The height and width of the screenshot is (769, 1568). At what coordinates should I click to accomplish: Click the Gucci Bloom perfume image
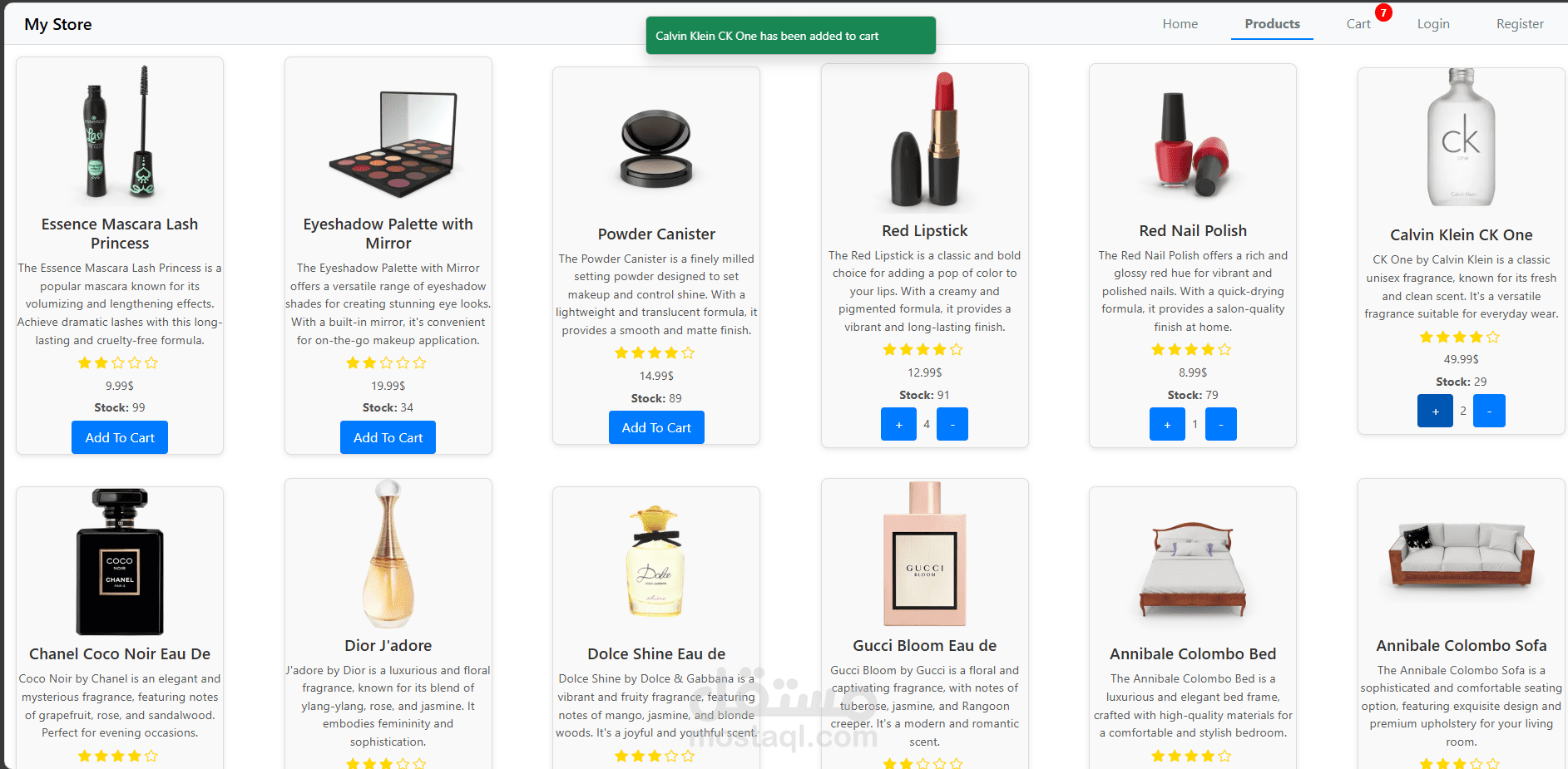pos(925,554)
